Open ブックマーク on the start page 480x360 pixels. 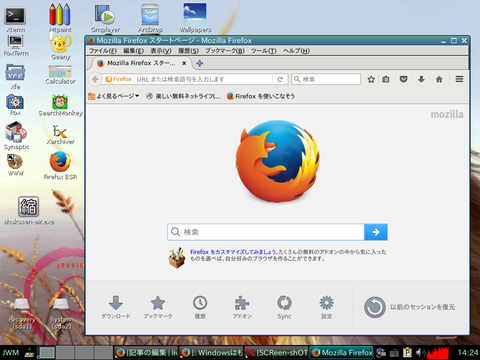(x=158, y=307)
